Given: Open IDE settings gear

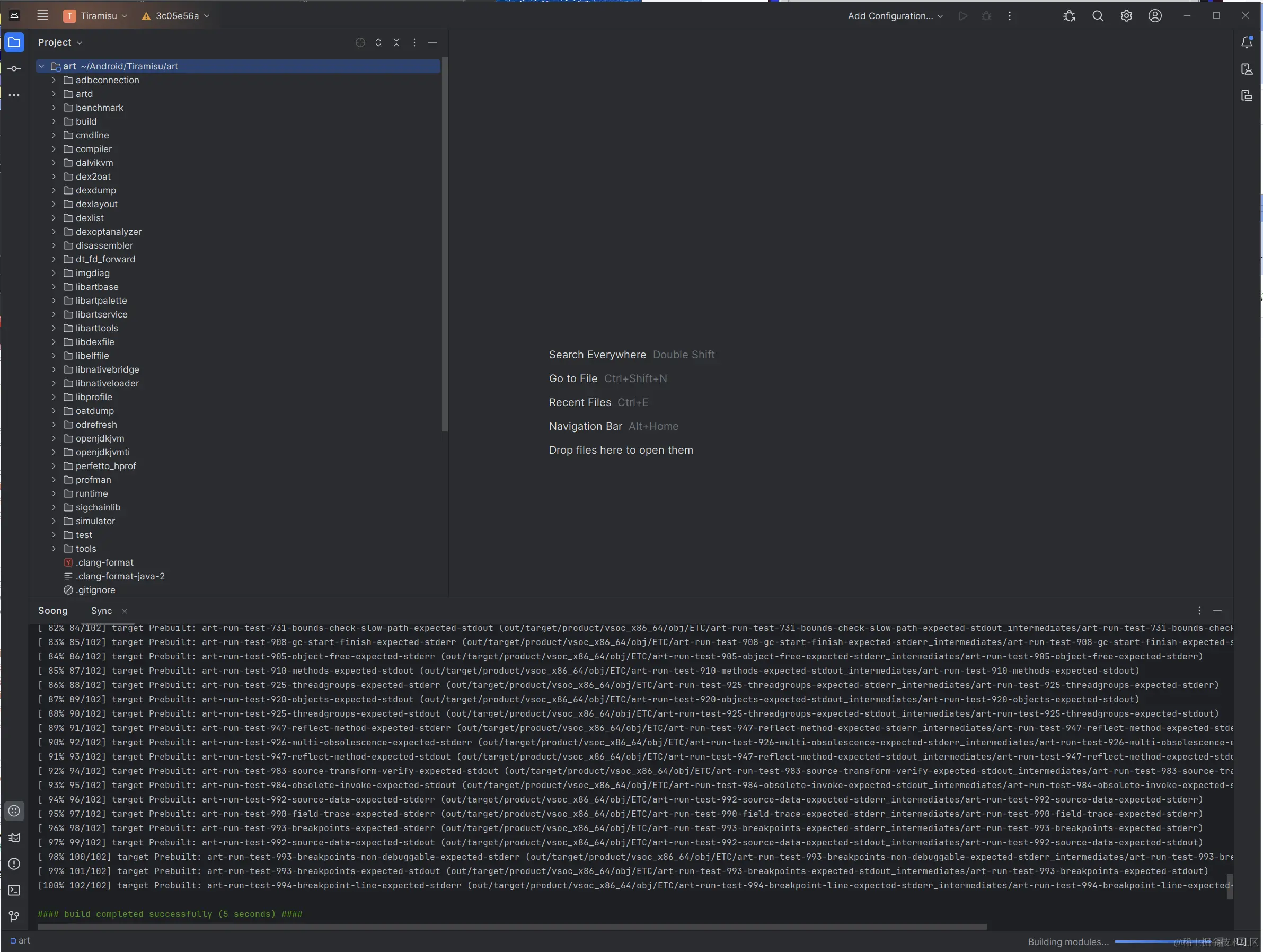Looking at the screenshot, I should coord(1127,16).
